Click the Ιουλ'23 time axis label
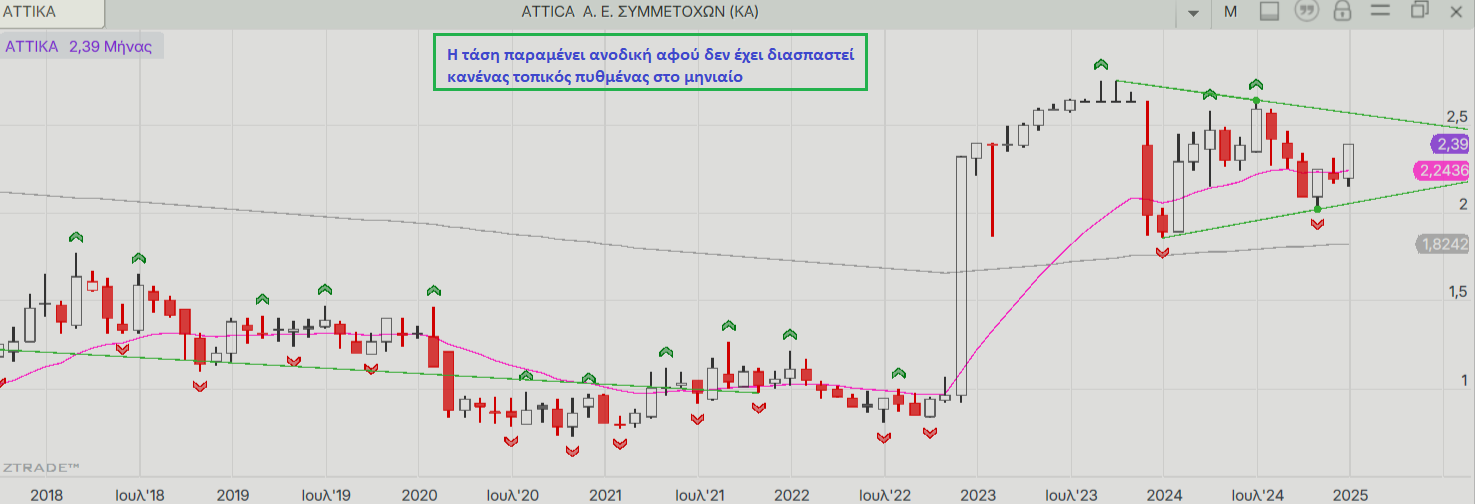 point(1071,495)
